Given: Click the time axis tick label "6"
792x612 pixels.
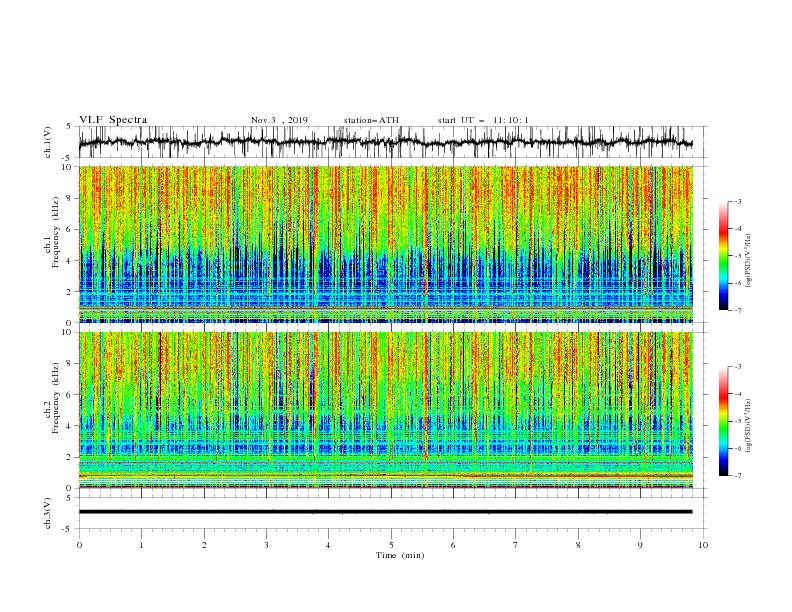Looking at the screenshot, I should 453,545.
